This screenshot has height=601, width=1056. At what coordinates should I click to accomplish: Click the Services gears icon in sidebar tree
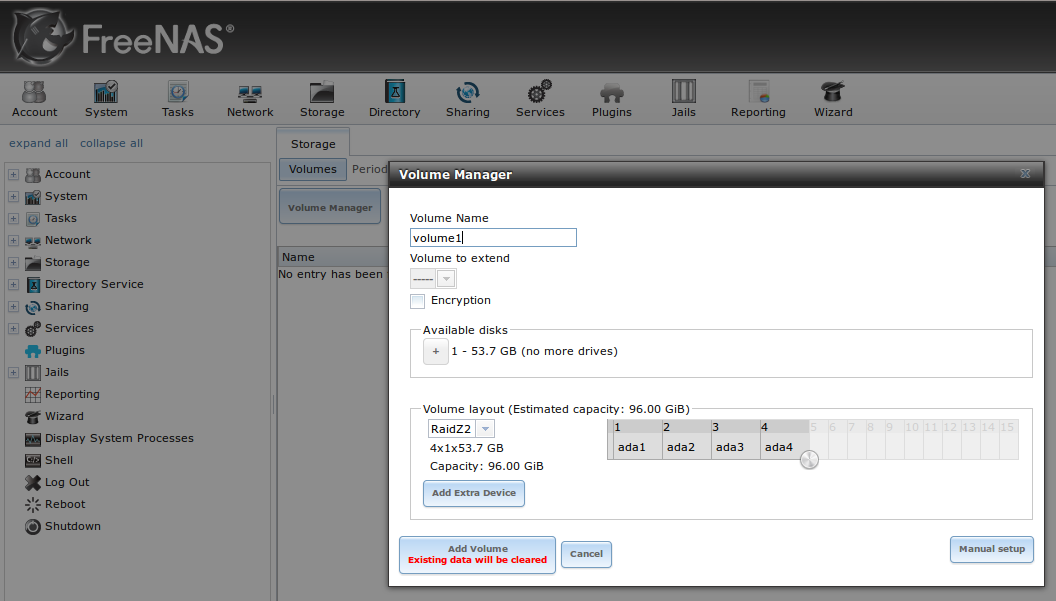tap(33, 329)
